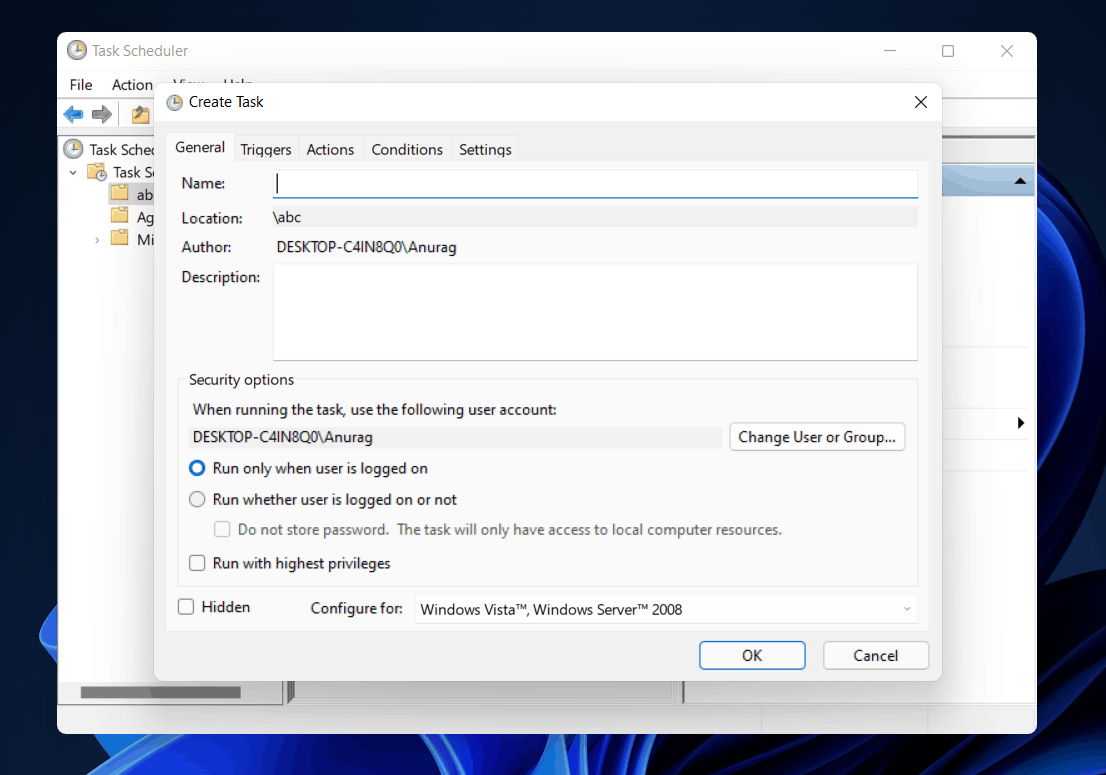Switch to the Triggers tab

pyautogui.click(x=265, y=148)
